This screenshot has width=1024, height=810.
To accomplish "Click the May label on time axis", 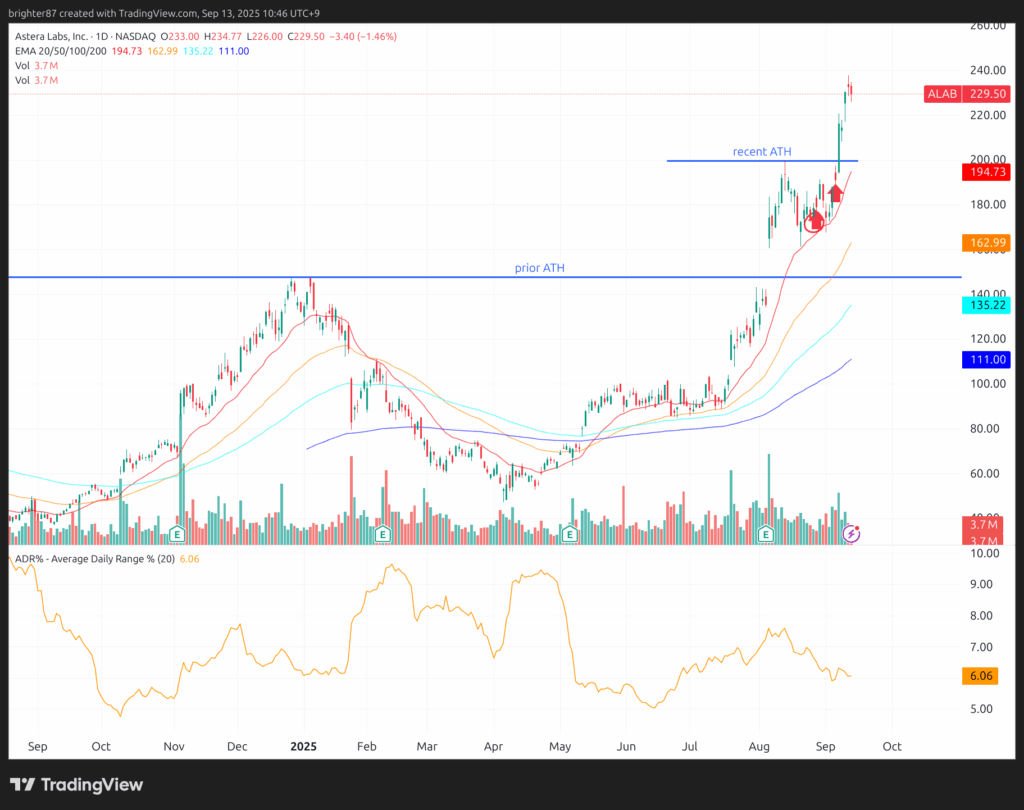I will click(x=560, y=746).
